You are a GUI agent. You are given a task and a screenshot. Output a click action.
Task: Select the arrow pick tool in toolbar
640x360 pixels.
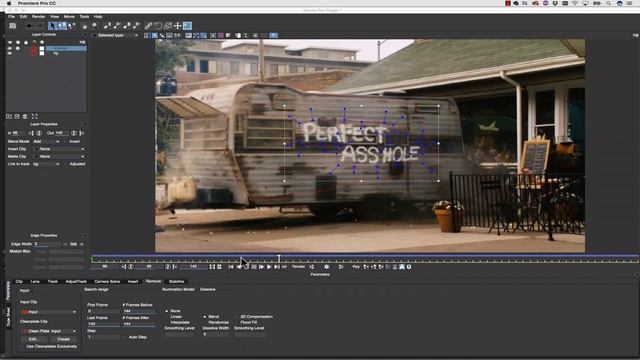pos(52,26)
